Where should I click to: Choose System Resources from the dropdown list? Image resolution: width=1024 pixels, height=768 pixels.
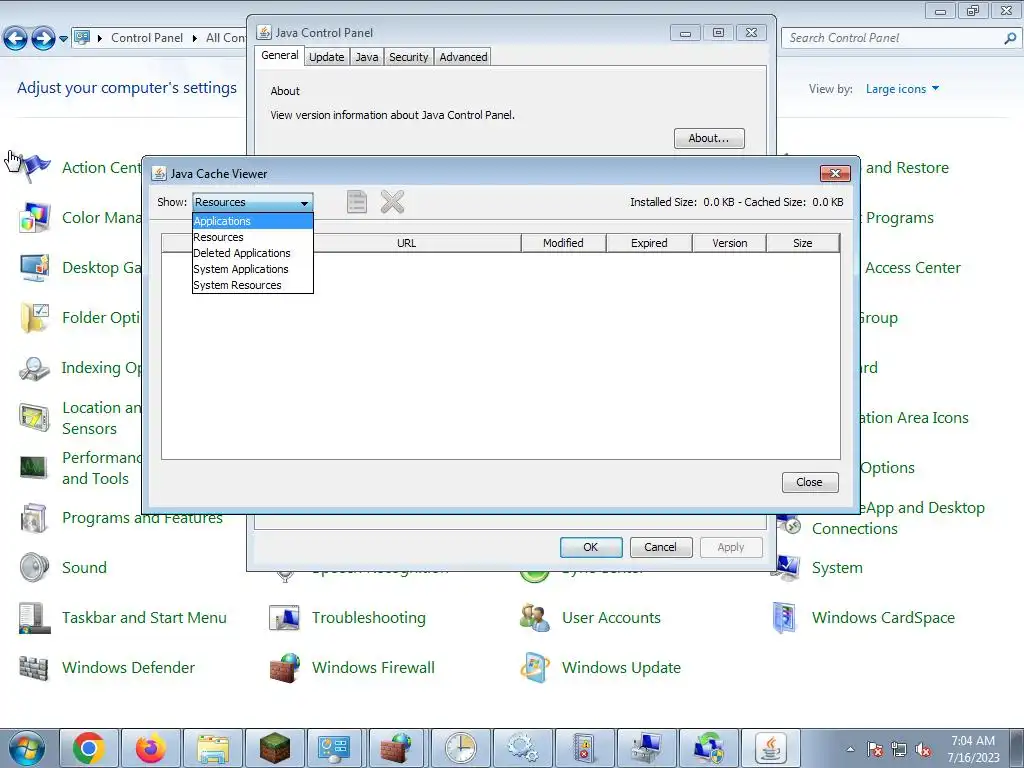tap(253, 285)
